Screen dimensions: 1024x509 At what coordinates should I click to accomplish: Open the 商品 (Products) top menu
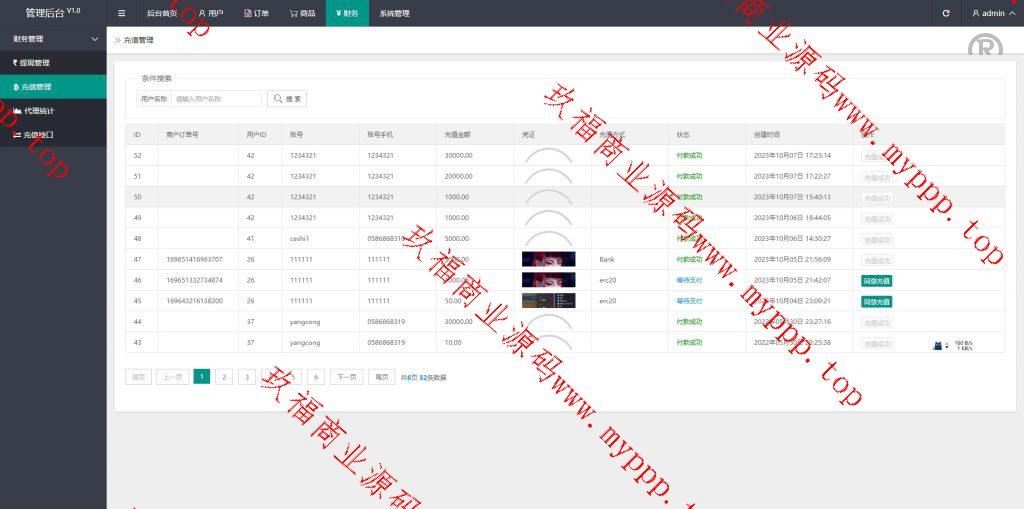pyautogui.click(x=302, y=13)
